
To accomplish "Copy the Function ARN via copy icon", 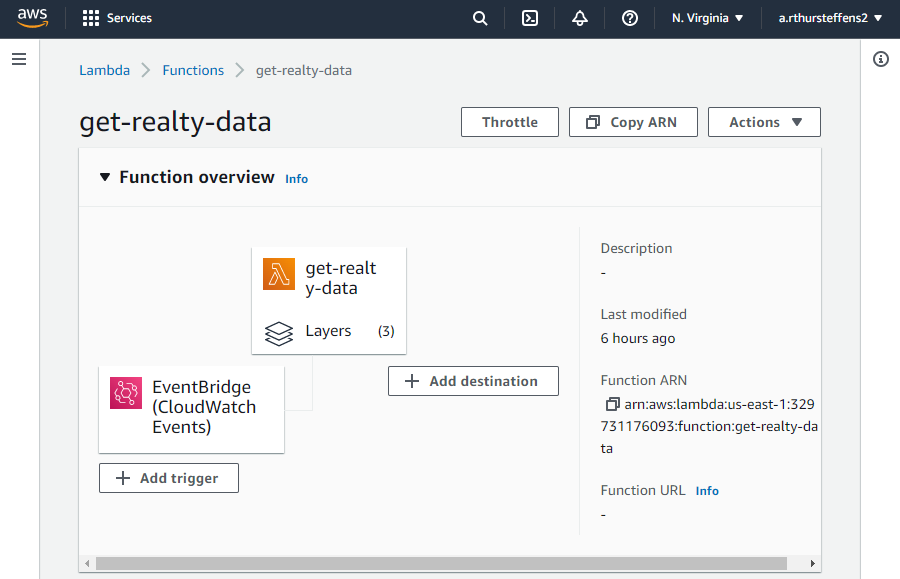I will (612, 405).
